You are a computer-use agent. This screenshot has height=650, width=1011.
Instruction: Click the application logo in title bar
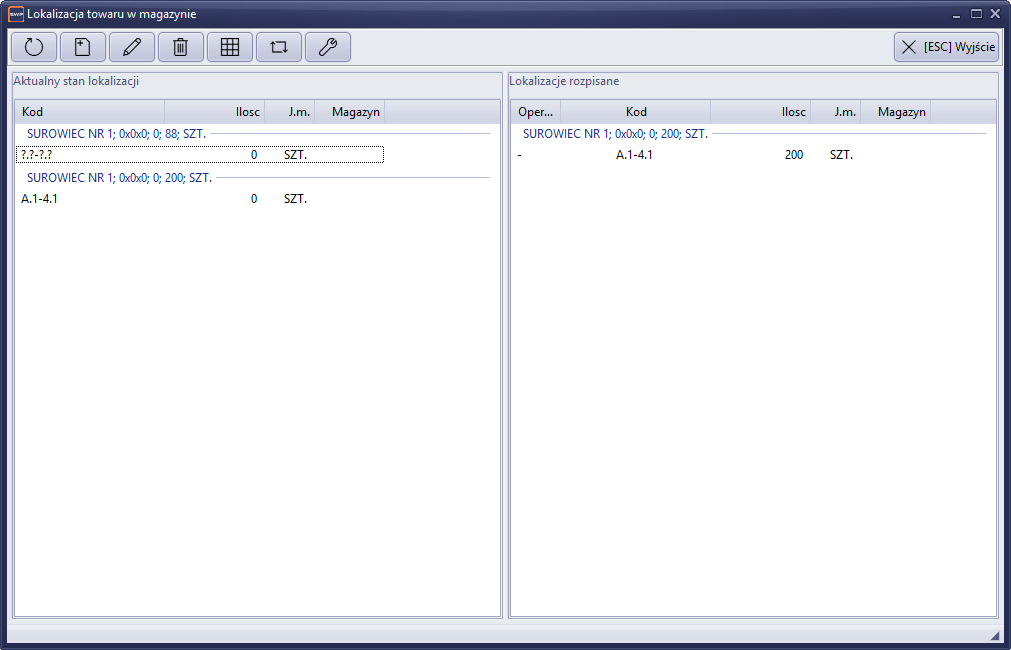tap(15, 14)
